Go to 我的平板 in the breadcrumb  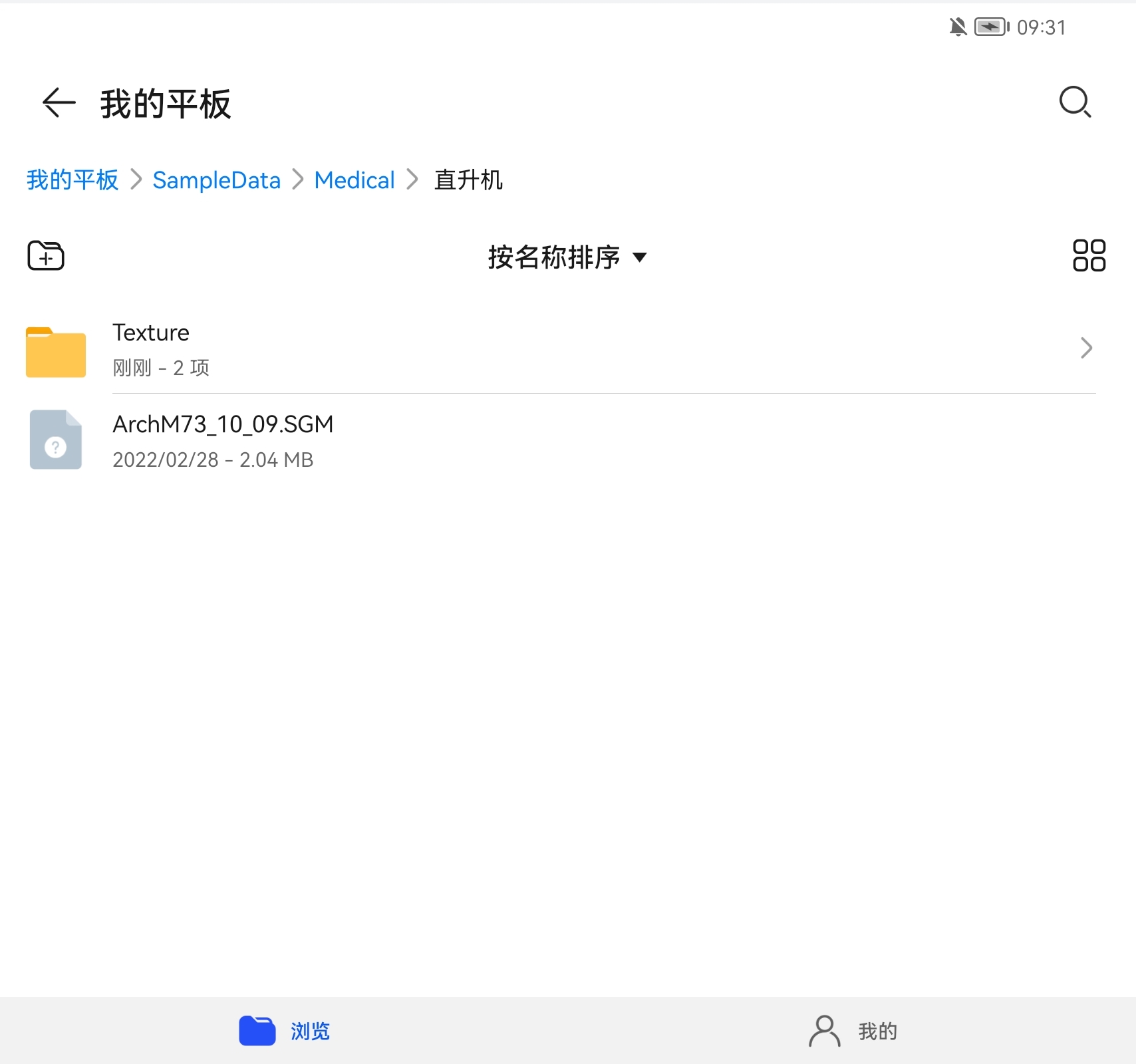point(72,180)
